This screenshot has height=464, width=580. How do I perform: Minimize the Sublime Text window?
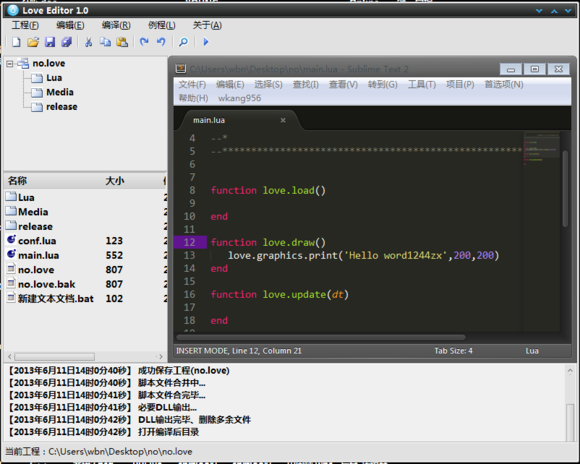pyautogui.click(x=511, y=69)
